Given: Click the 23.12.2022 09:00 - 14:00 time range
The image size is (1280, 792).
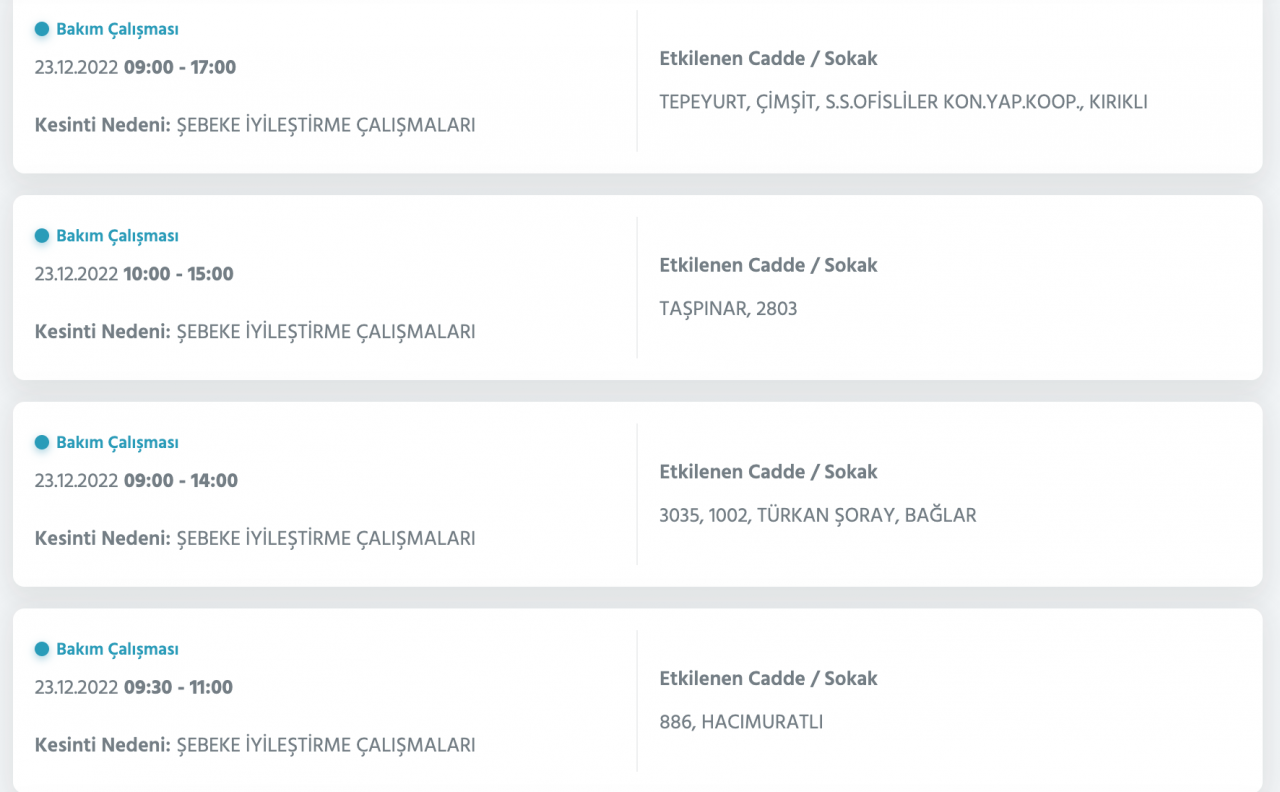Looking at the screenshot, I should tap(136, 481).
